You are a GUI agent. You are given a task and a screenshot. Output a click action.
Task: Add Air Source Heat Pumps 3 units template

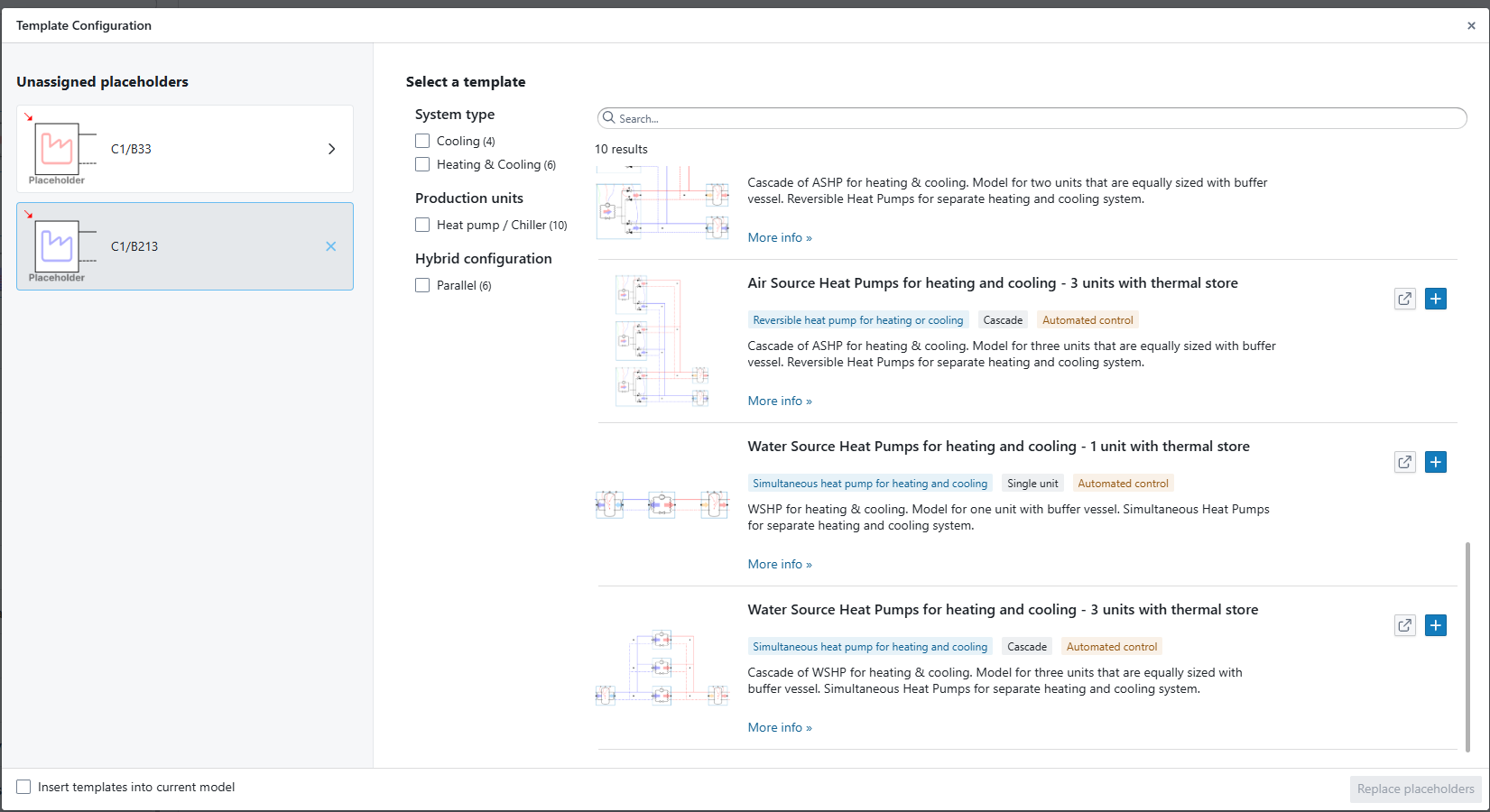[1435, 299]
